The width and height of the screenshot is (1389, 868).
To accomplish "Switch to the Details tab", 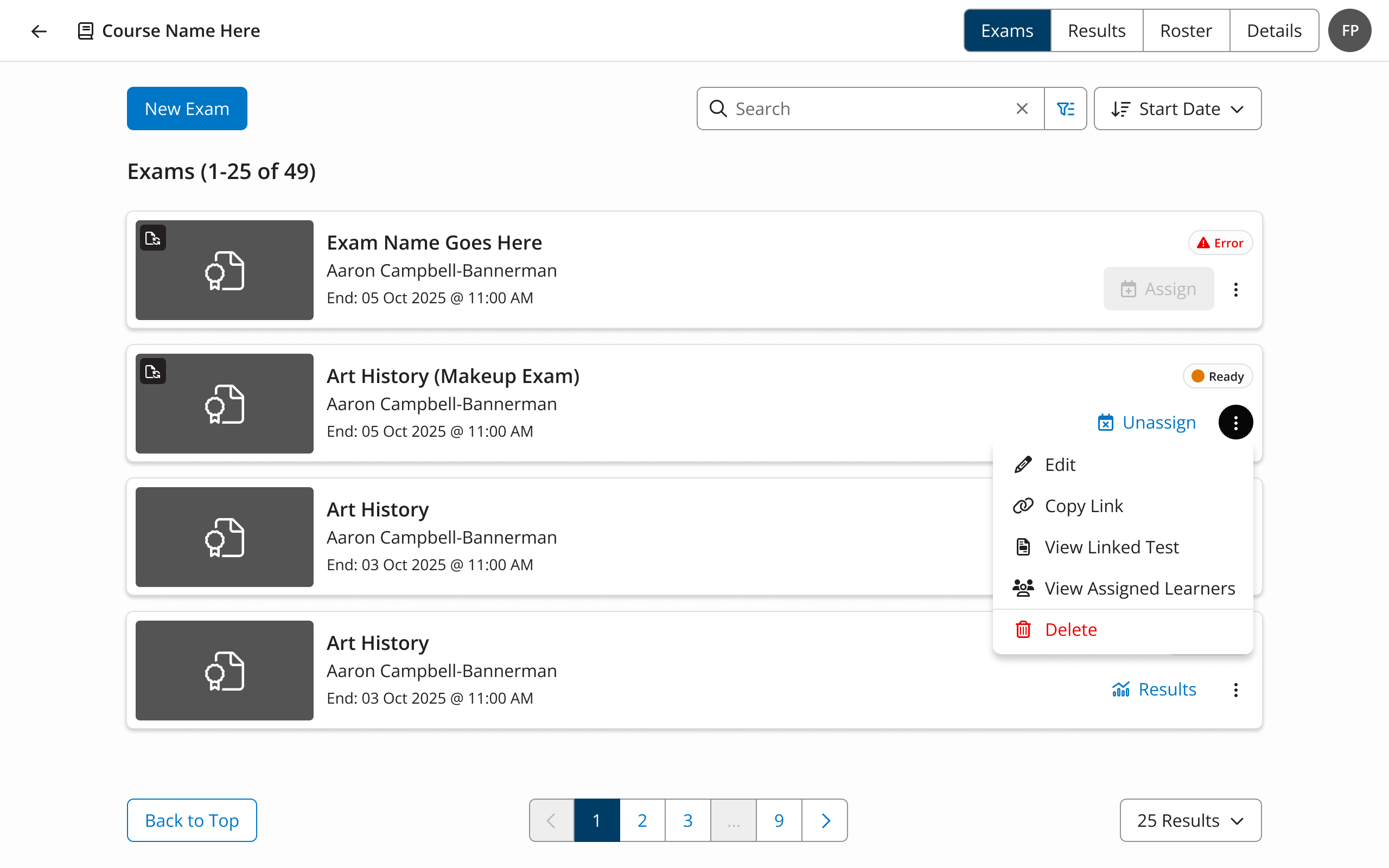I will (1273, 31).
